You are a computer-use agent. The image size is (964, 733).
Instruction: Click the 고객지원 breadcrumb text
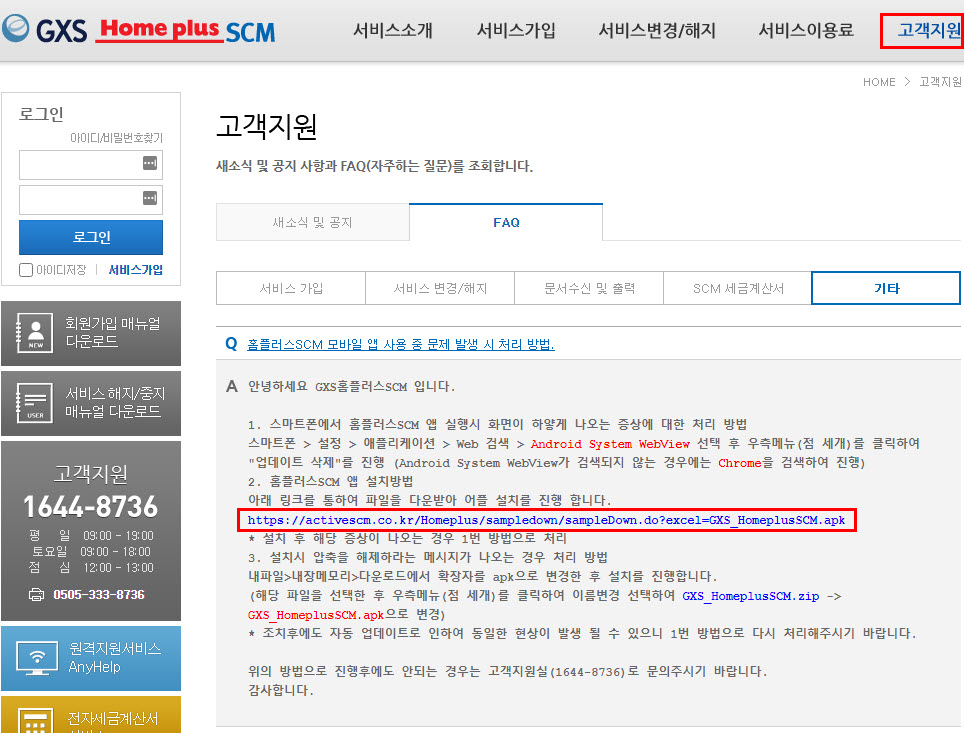click(941, 82)
